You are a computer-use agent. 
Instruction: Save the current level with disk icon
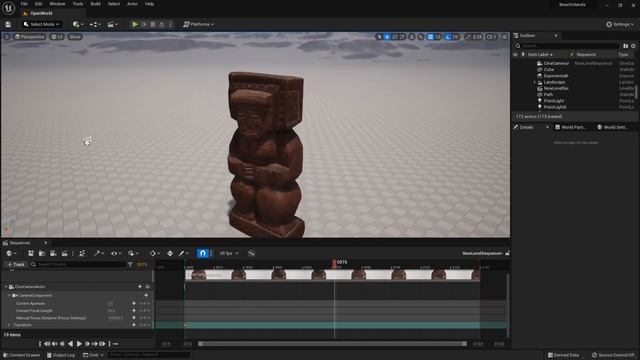point(8,24)
